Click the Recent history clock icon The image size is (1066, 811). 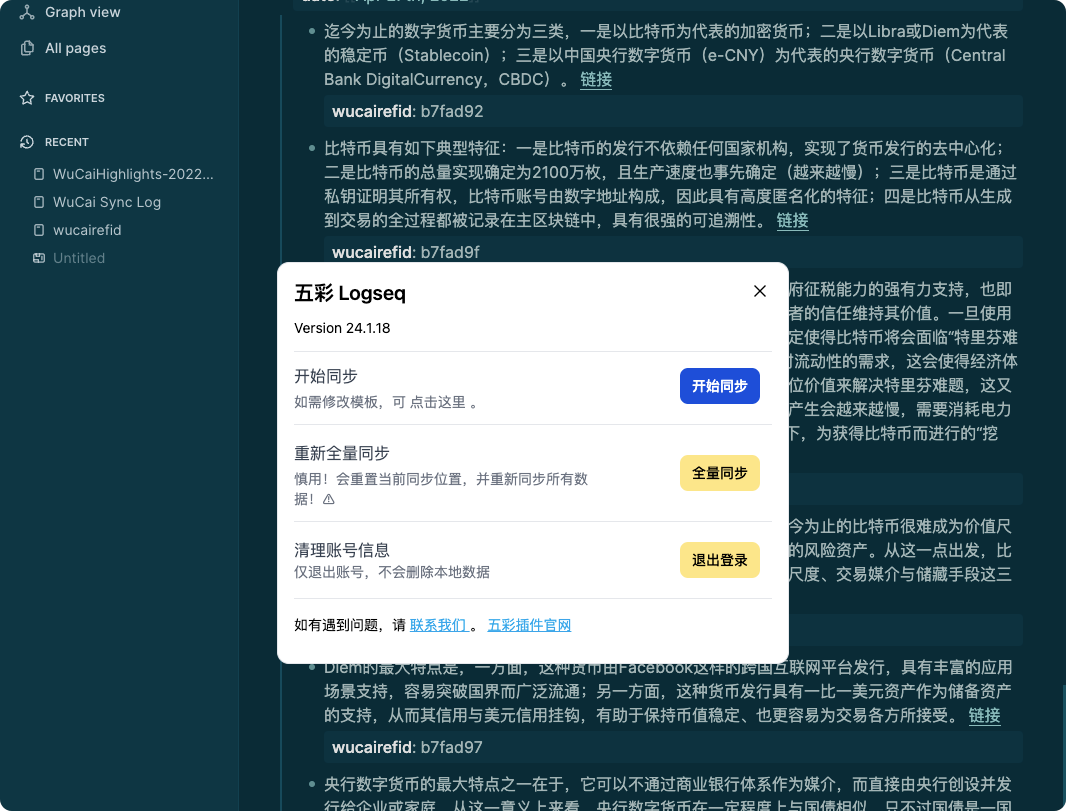tap(27, 142)
